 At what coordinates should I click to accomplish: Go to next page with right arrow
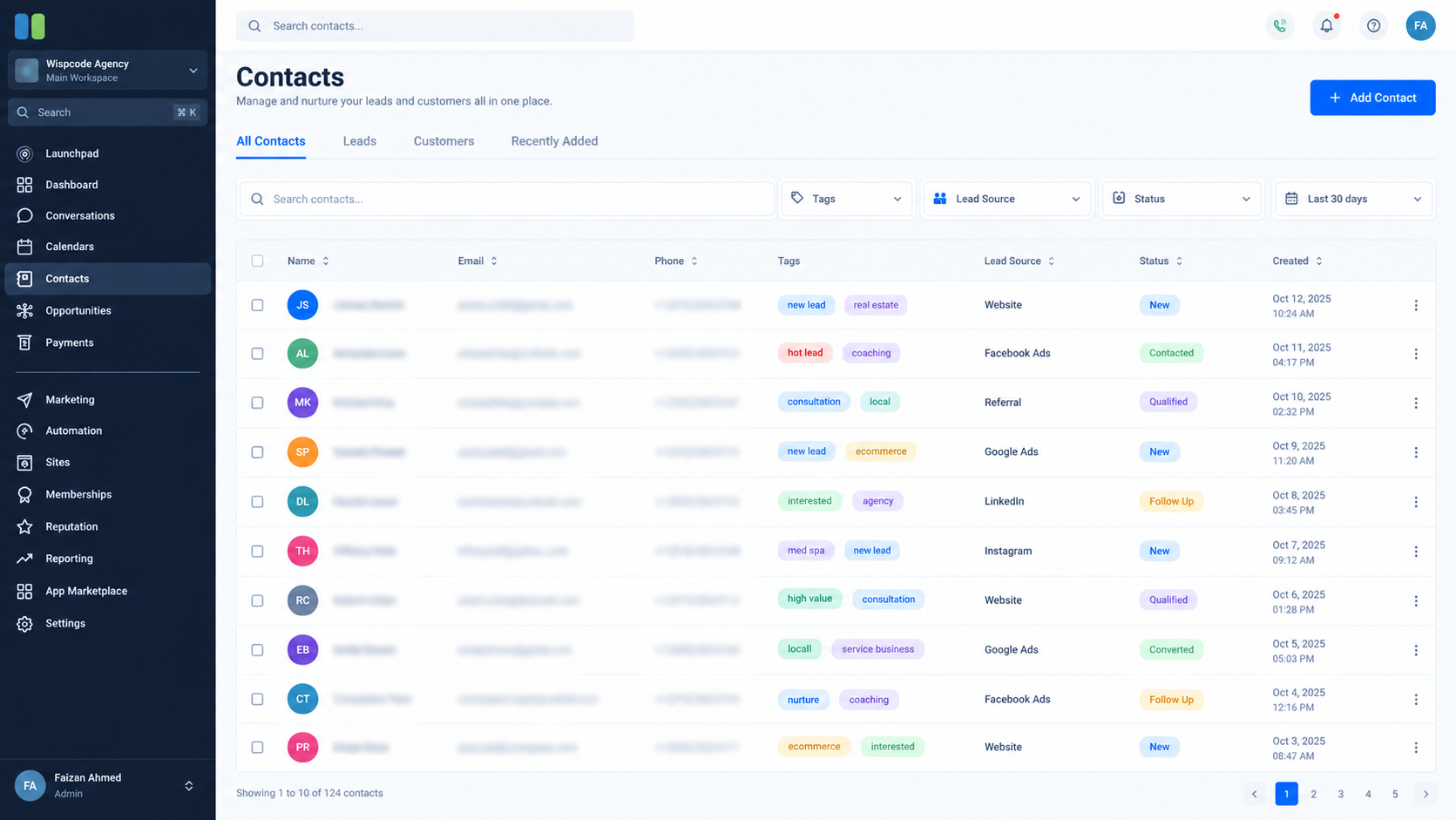pyautogui.click(x=1426, y=794)
